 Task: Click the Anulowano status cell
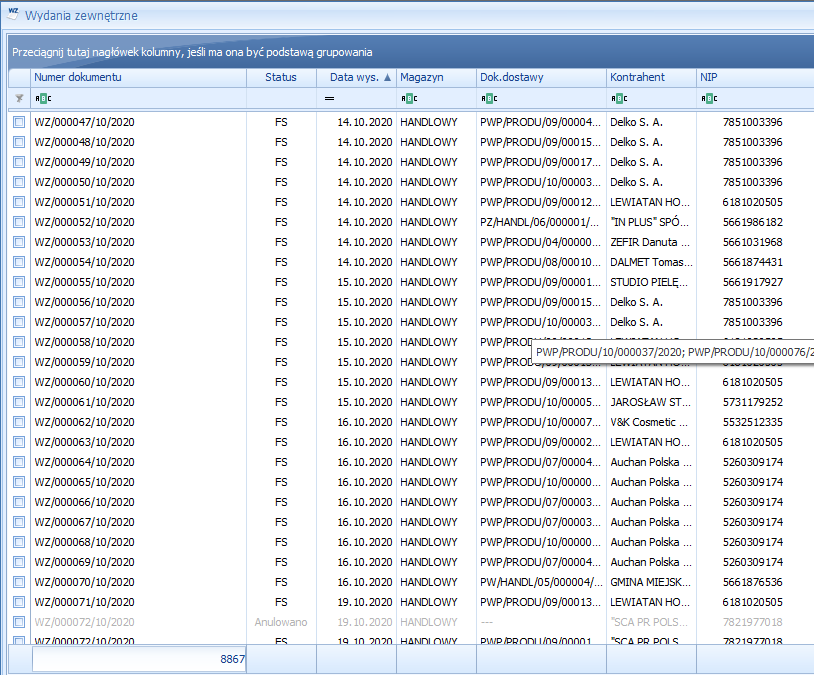tap(281, 622)
